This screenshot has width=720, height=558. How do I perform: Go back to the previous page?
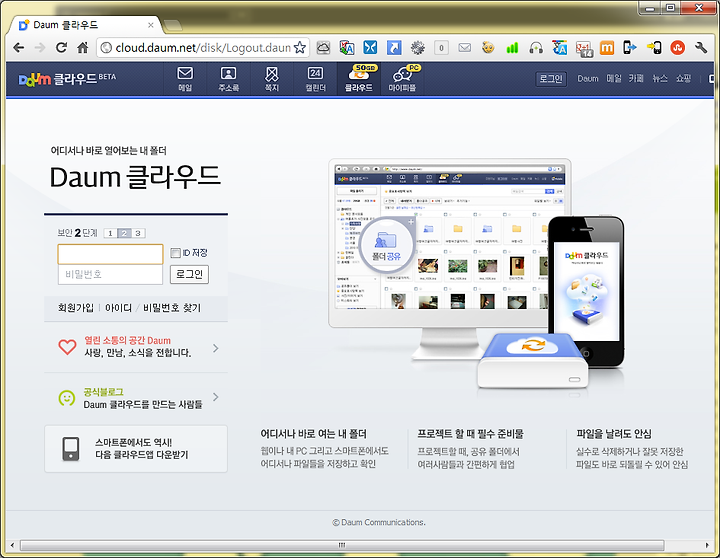point(18,47)
